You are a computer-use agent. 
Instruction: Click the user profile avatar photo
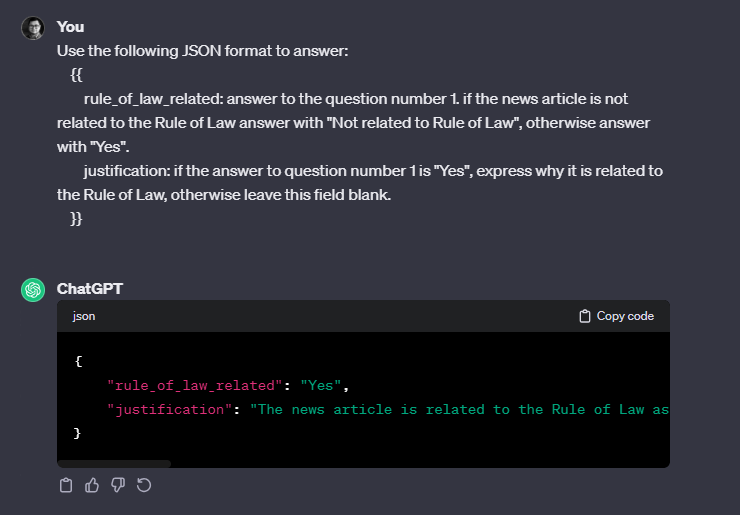[x=33, y=28]
